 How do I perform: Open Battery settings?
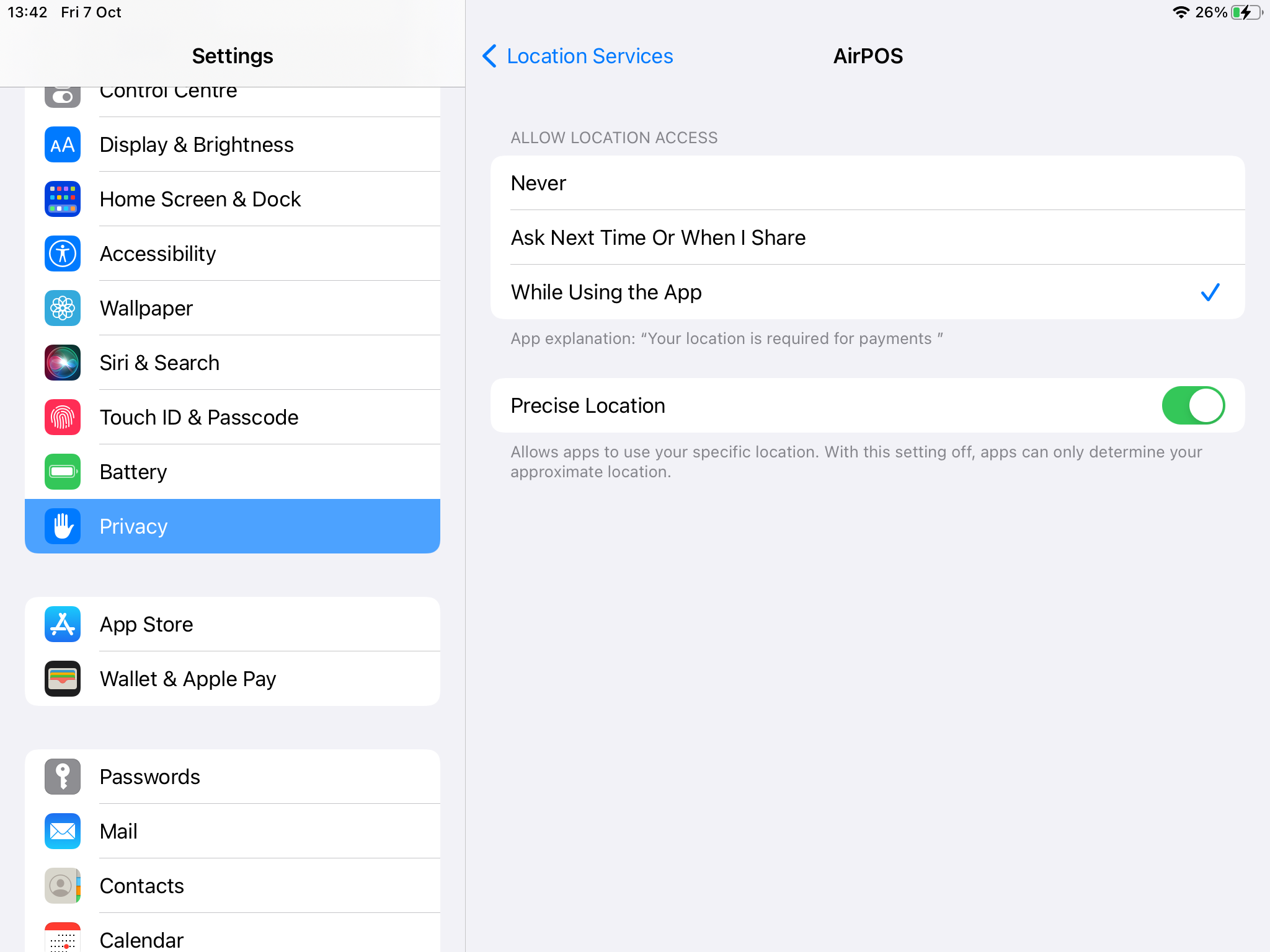pos(233,472)
